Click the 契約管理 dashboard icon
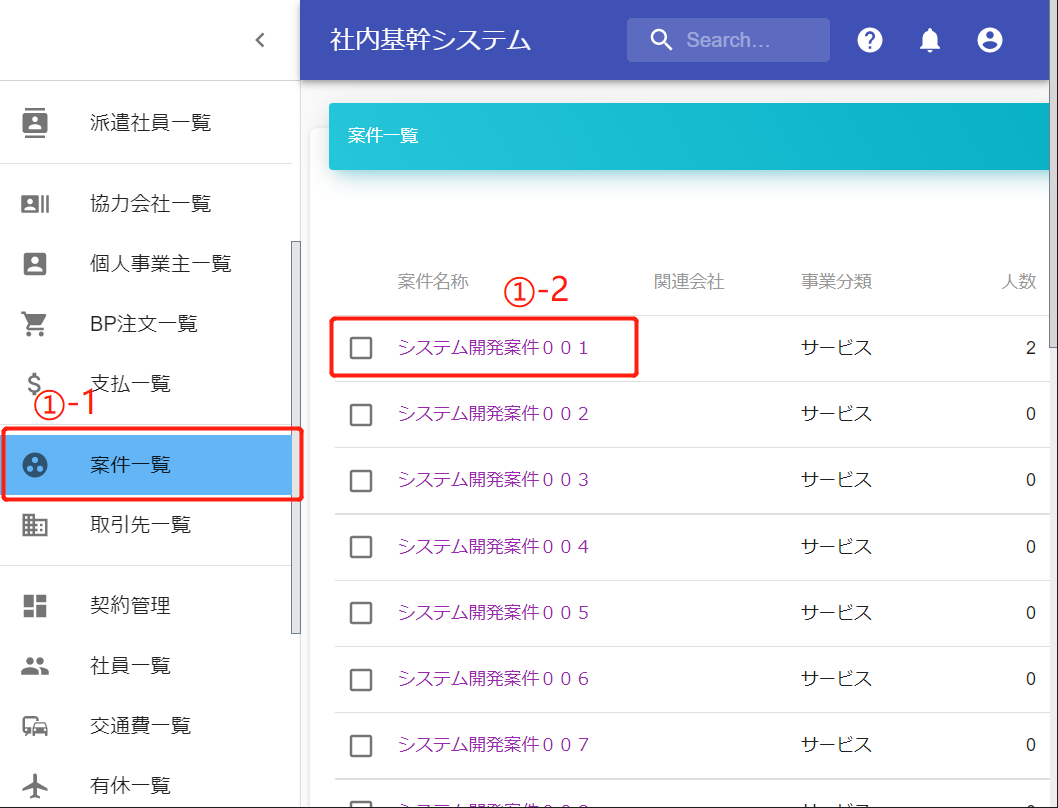Viewport: 1058px width, 808px height. tap(35, 605)
